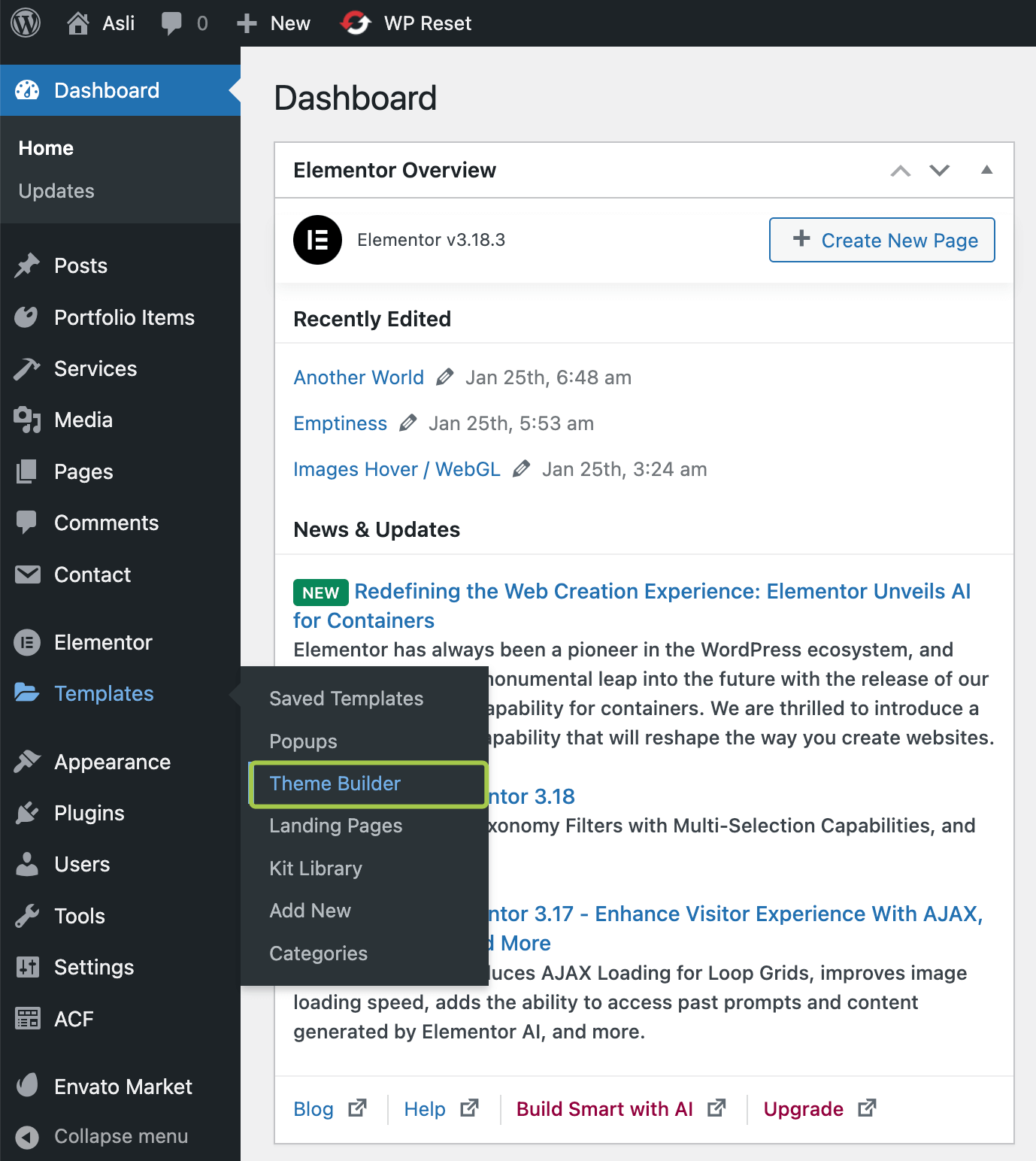Click the New item in the admin bar
Screen dimensions: 1036x1161
[274, 23]
